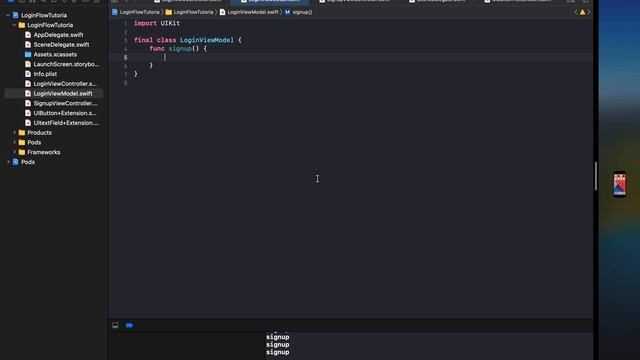Screen dimensions: 640x360
Task: Open LaunchScreen.storyboard file
Action: coord(66,64)
